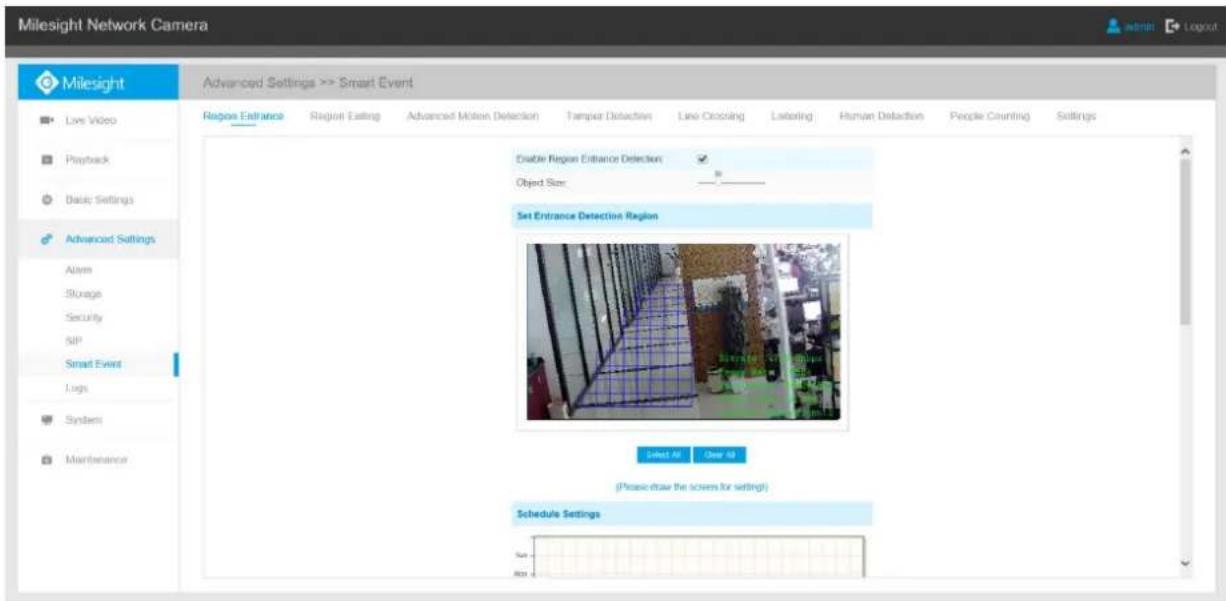Click the entrance detection region camera preview

[x=683, y=332]
